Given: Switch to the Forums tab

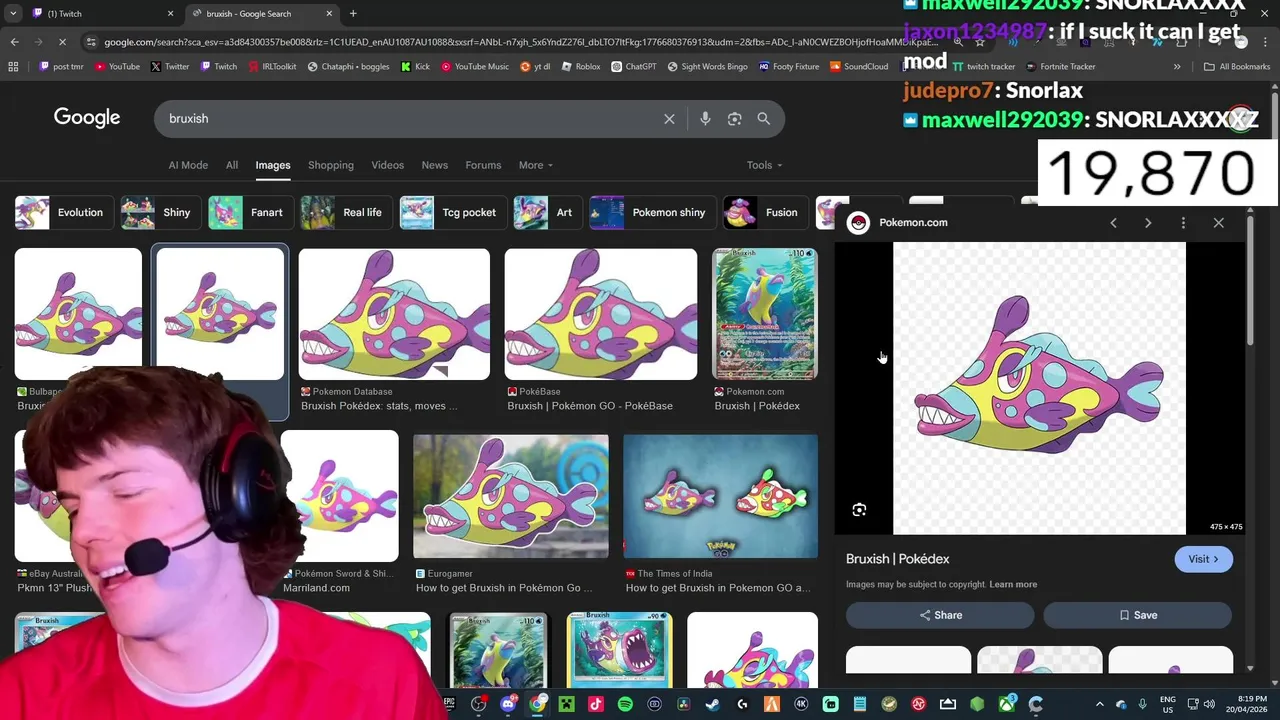Looking at the screenshot, I should 483,165.
